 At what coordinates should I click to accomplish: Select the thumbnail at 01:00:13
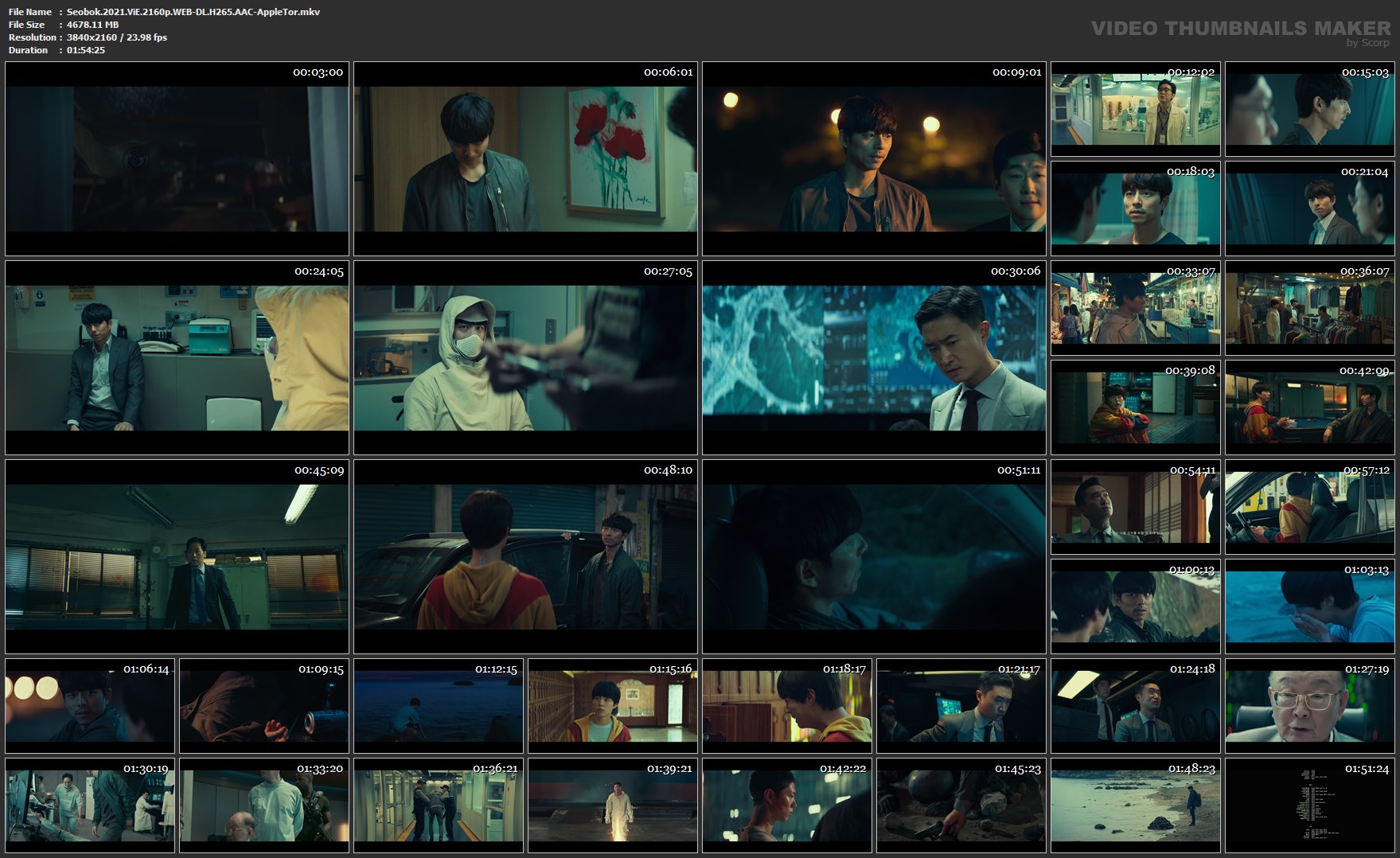(1136, 606)
